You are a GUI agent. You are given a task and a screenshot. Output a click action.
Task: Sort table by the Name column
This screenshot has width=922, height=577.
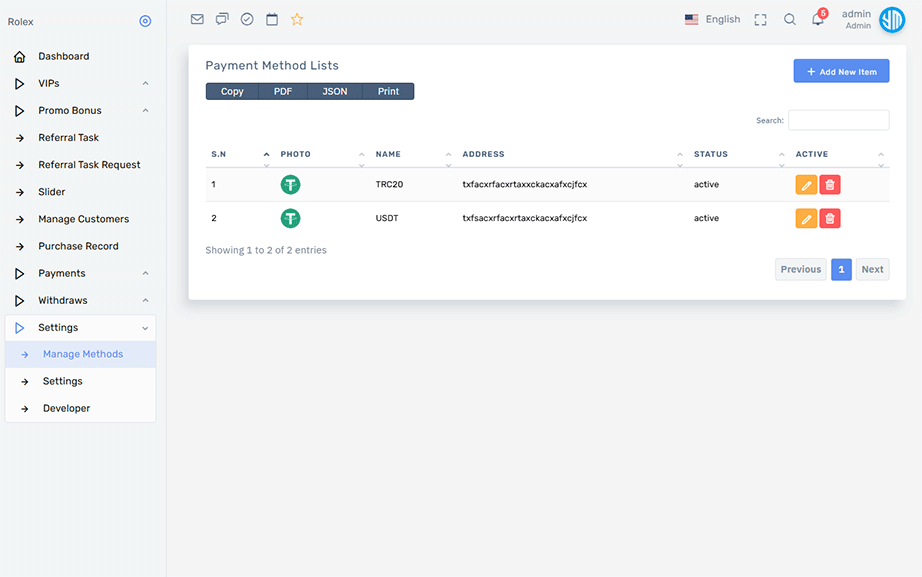pos(388,154)
